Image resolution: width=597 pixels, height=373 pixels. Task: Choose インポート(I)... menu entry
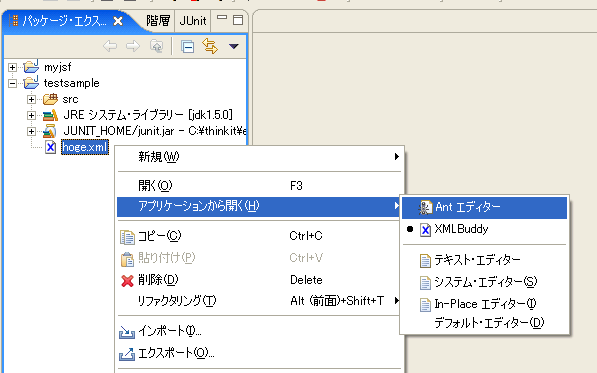pos(259,331)
